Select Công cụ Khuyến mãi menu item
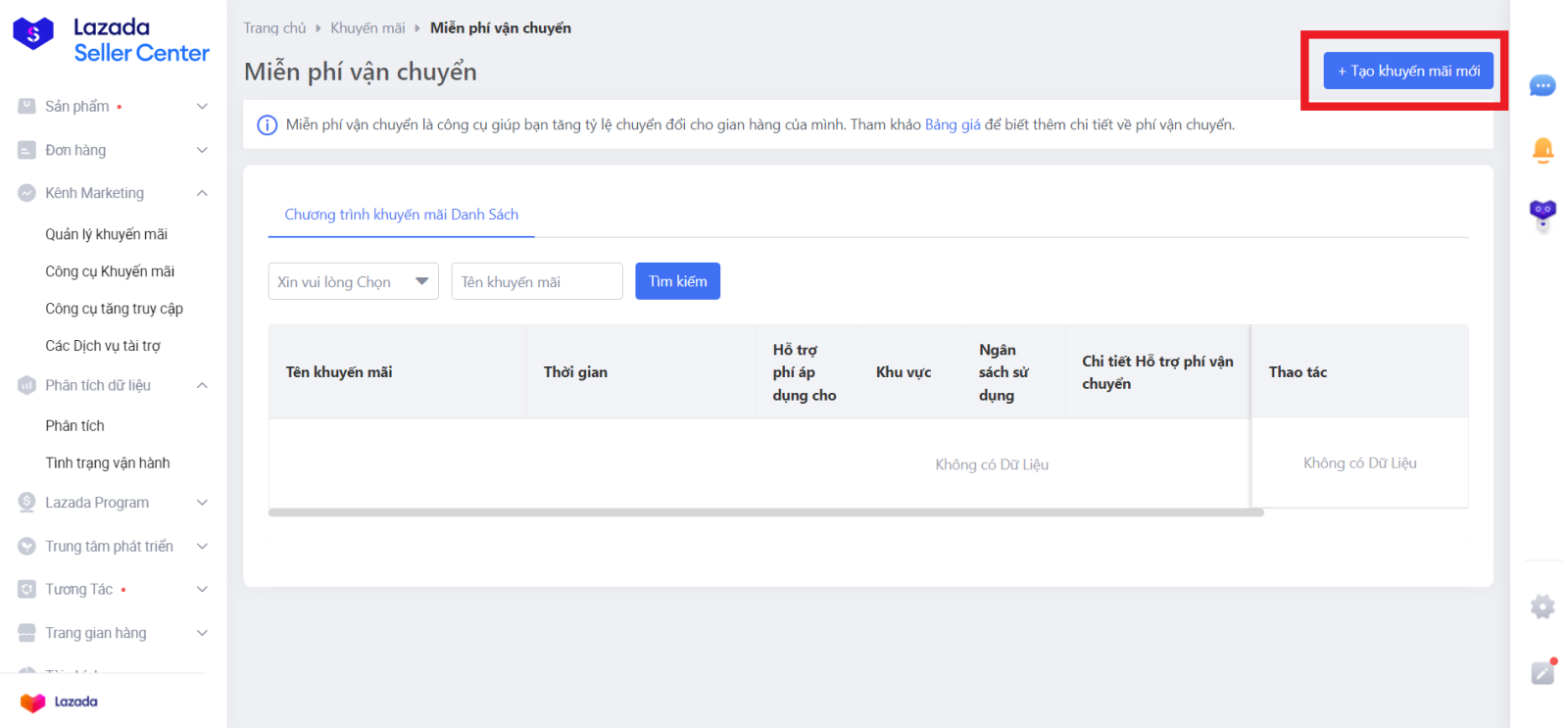 click(x=110, y=271)
